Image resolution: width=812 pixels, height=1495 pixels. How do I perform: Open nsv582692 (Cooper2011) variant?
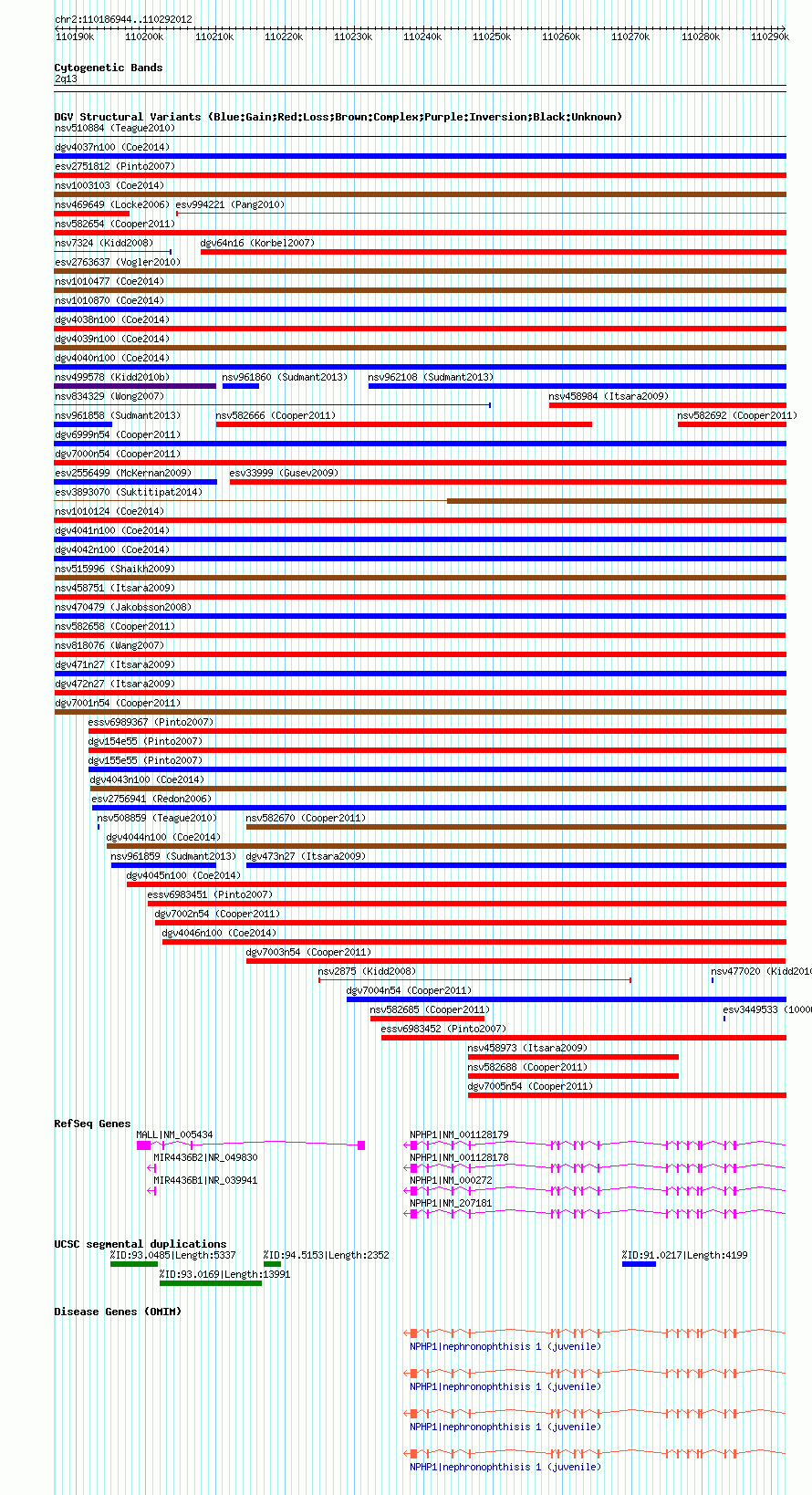tap(737, 415)
